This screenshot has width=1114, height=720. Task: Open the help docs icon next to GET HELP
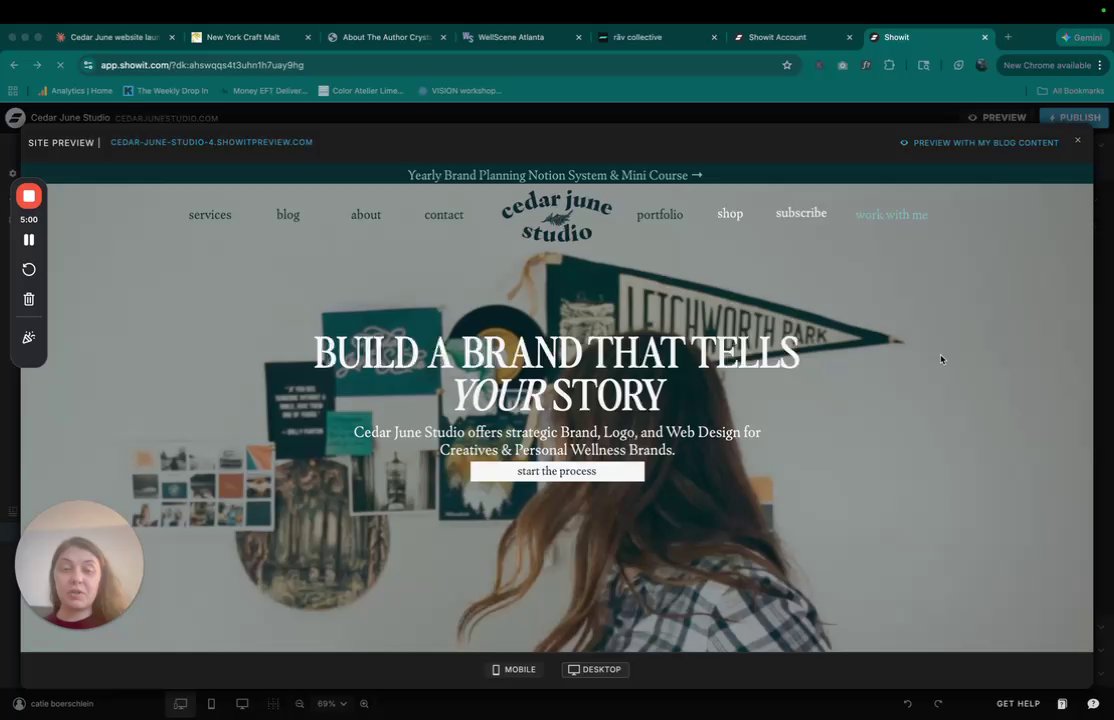(x=1062, y=704)
